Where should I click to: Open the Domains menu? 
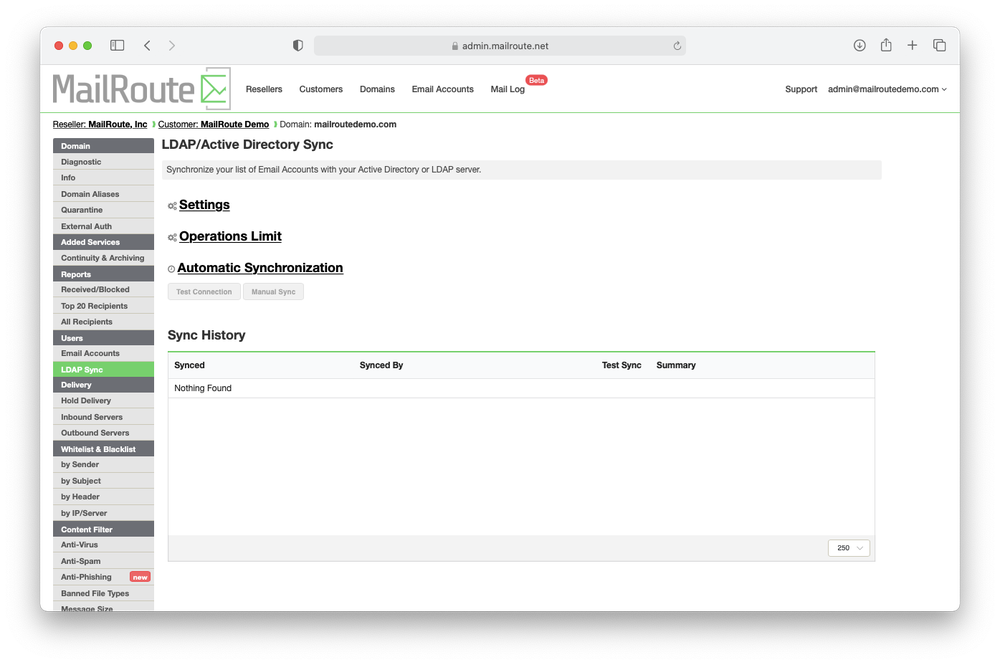(x=377, y=89)
